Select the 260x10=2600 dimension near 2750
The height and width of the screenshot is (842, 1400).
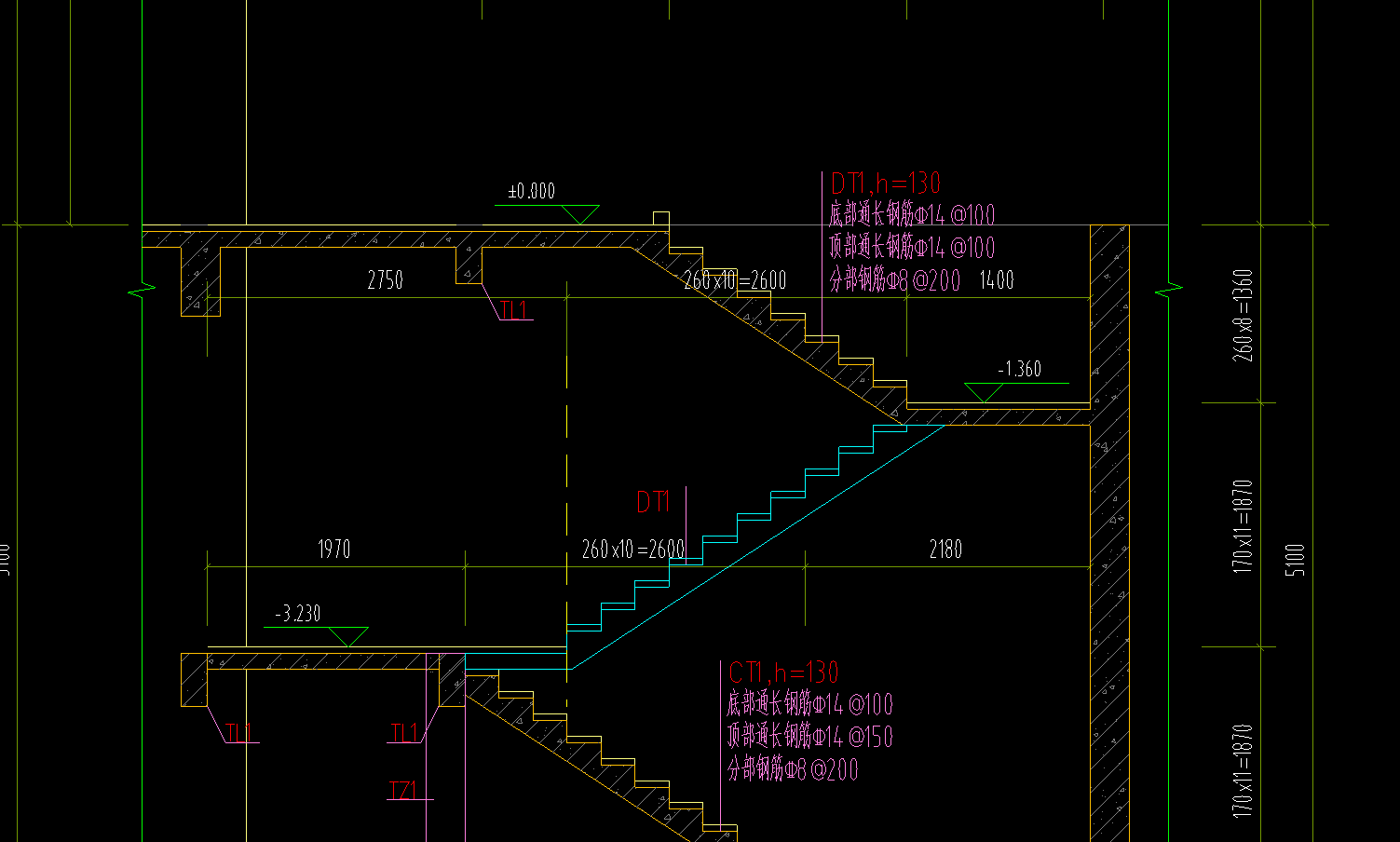click(735, 279)
